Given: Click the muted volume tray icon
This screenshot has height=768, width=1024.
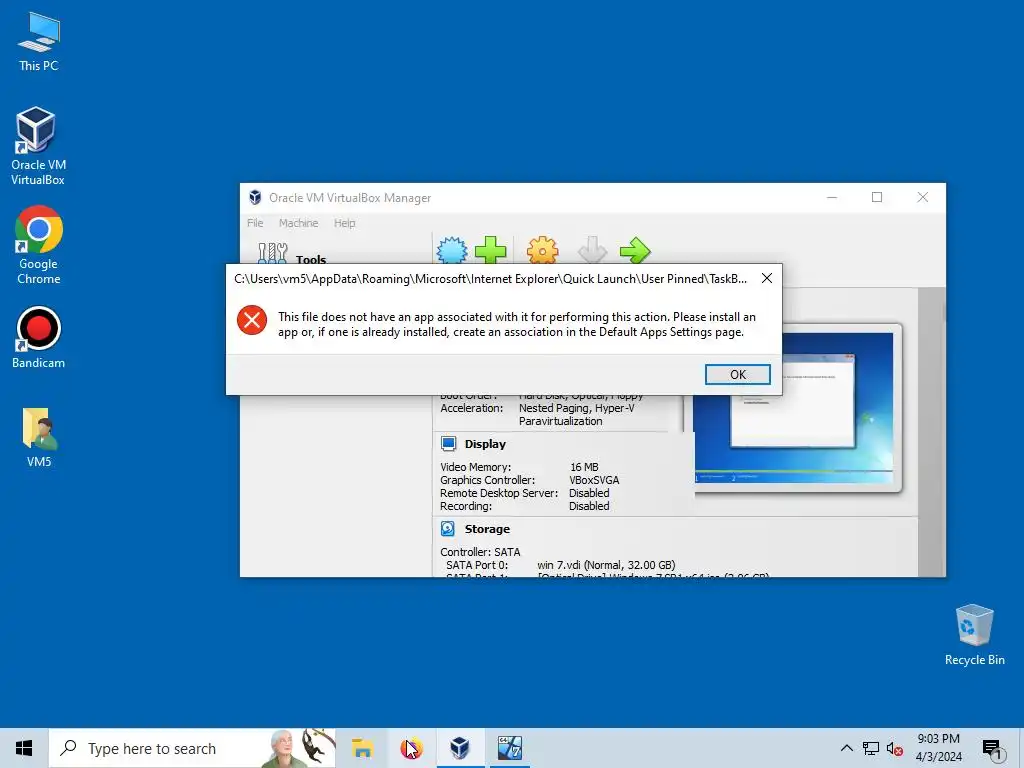Looking at the screenshot, I should [x=895, y=748].
